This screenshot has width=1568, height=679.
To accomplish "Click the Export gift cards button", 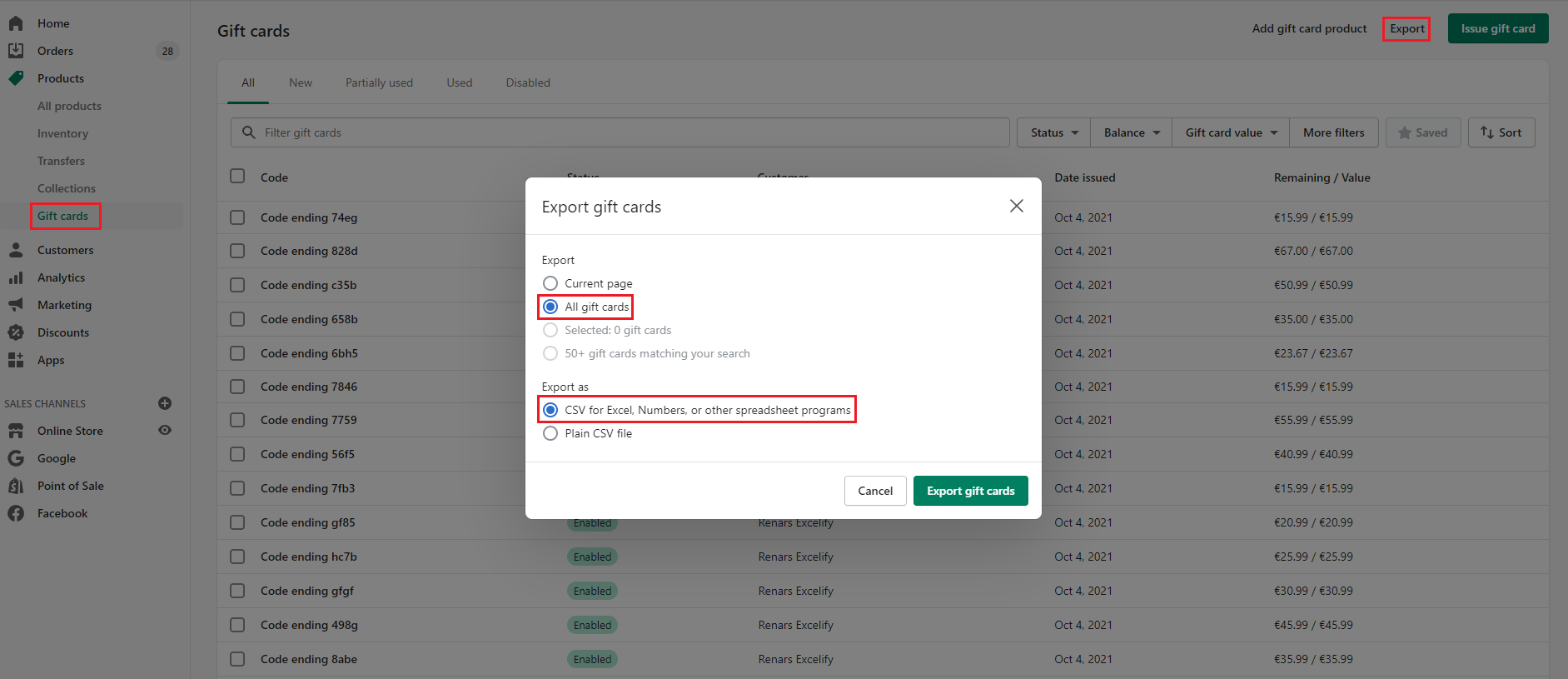I will tap(970, 491).
